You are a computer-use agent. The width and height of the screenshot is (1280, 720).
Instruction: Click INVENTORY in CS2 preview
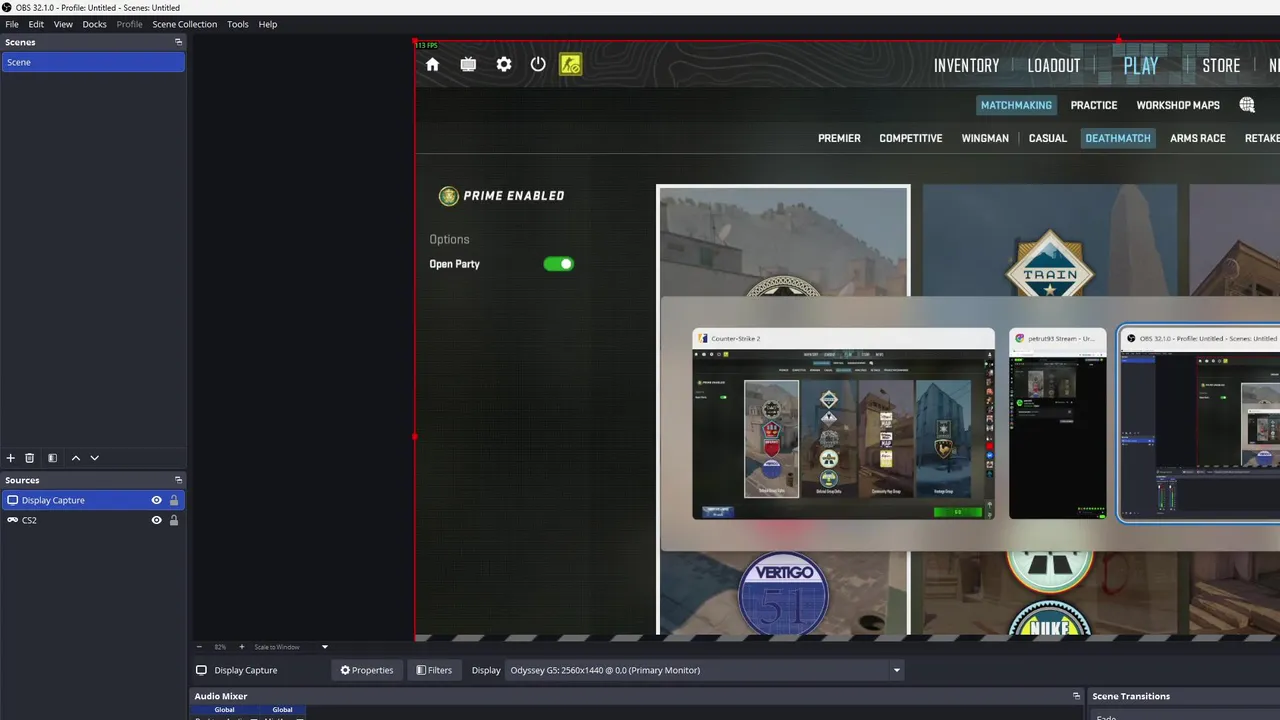pos(966,65)
